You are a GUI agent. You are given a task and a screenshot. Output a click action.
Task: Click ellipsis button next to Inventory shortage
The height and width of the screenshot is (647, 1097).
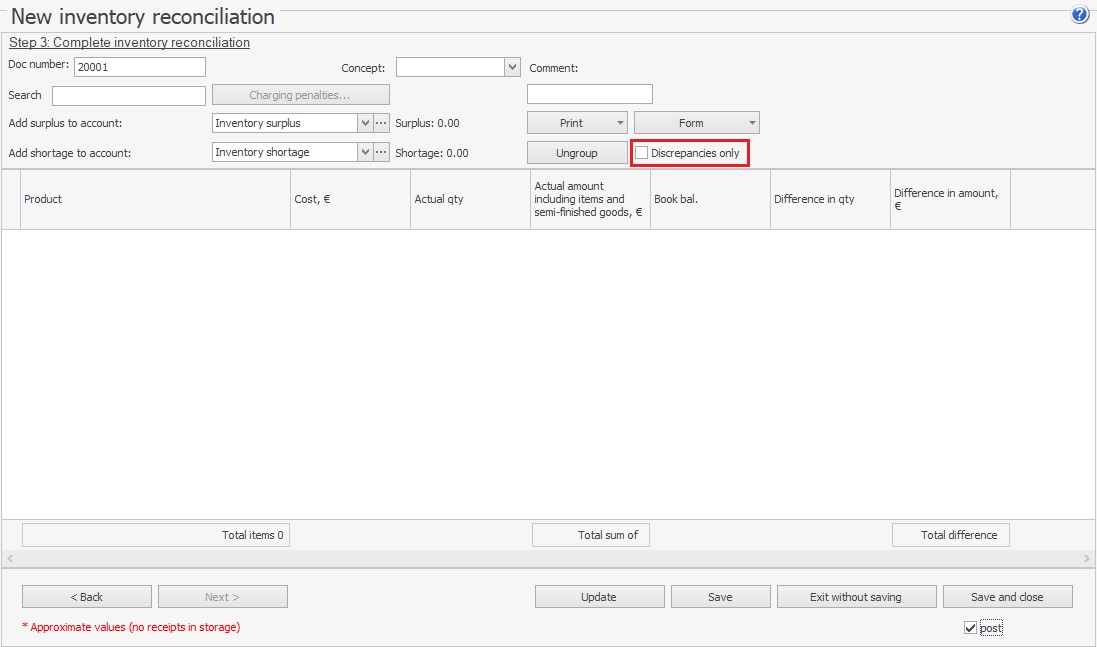pyautogui.click(x=381, y=152)
